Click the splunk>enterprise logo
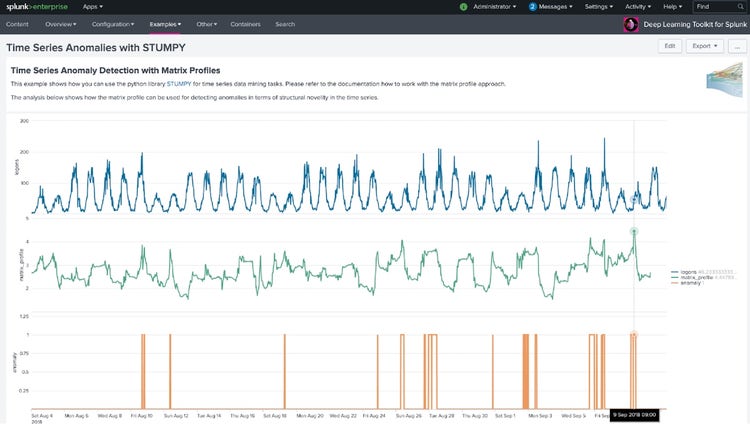The height and width of the screenshot is (431, 750). click(x=35, y=6)
